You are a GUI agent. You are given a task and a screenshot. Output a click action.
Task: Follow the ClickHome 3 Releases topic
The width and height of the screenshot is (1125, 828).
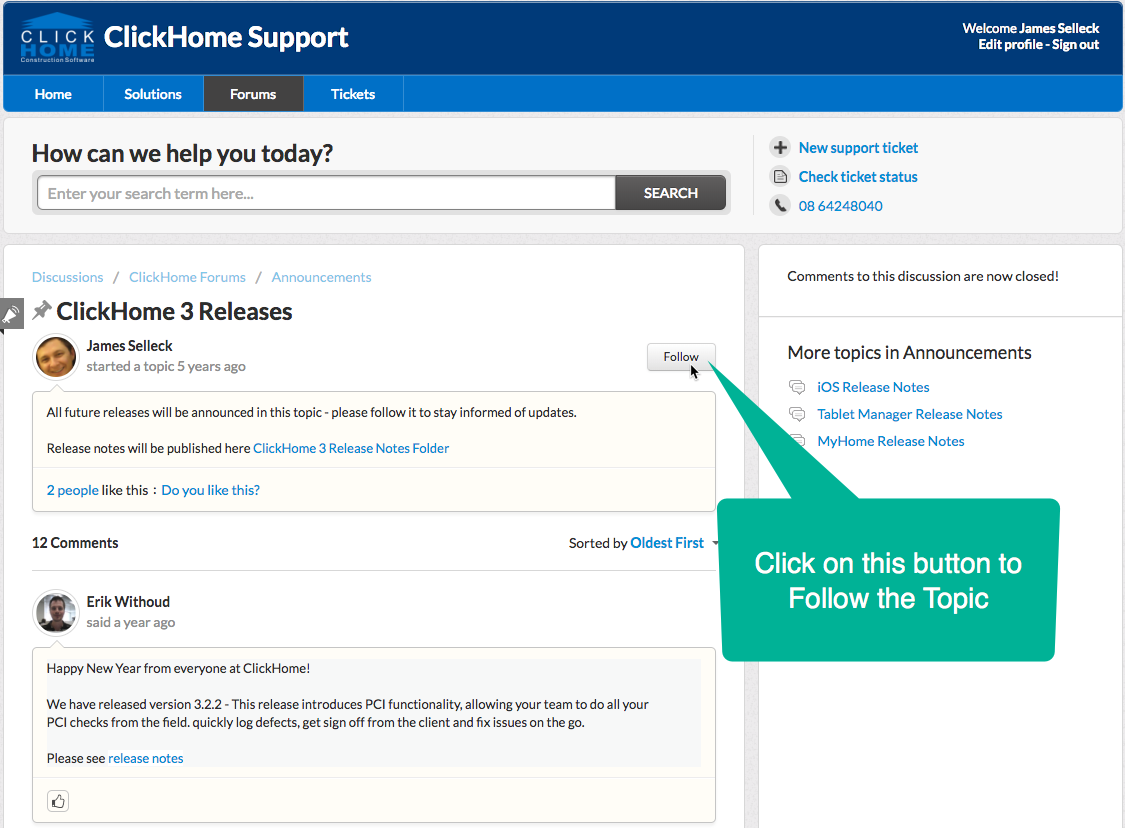coord(680,356)
